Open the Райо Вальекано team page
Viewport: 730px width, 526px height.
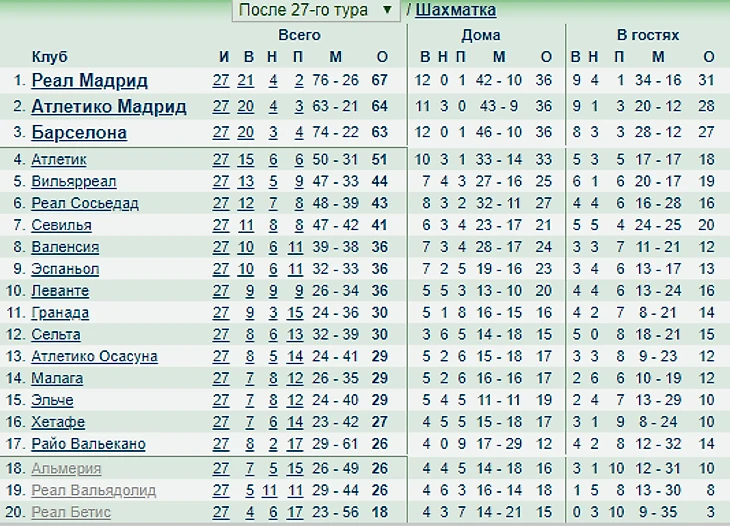pos(88,444)
